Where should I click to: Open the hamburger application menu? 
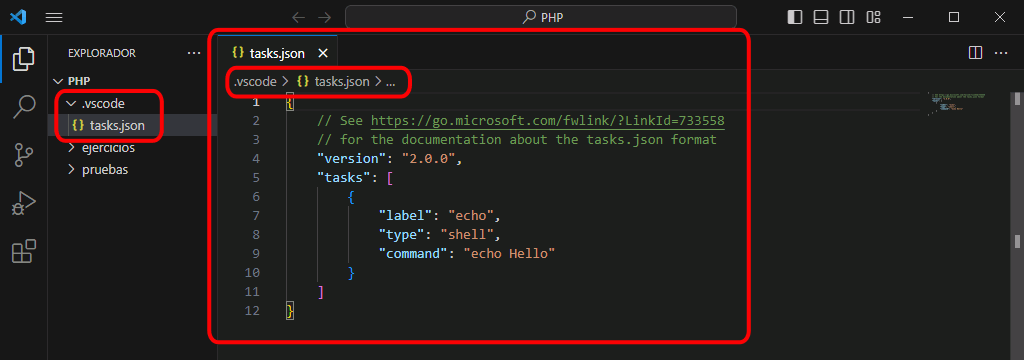54,18
